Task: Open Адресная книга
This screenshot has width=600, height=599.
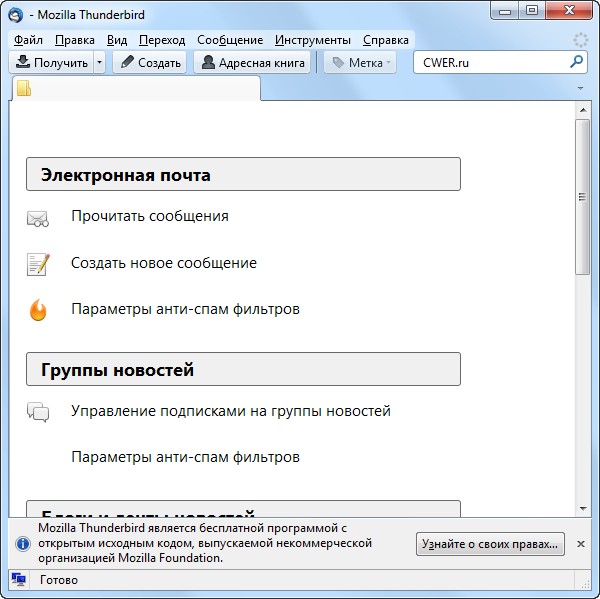Action: point(251,63)
